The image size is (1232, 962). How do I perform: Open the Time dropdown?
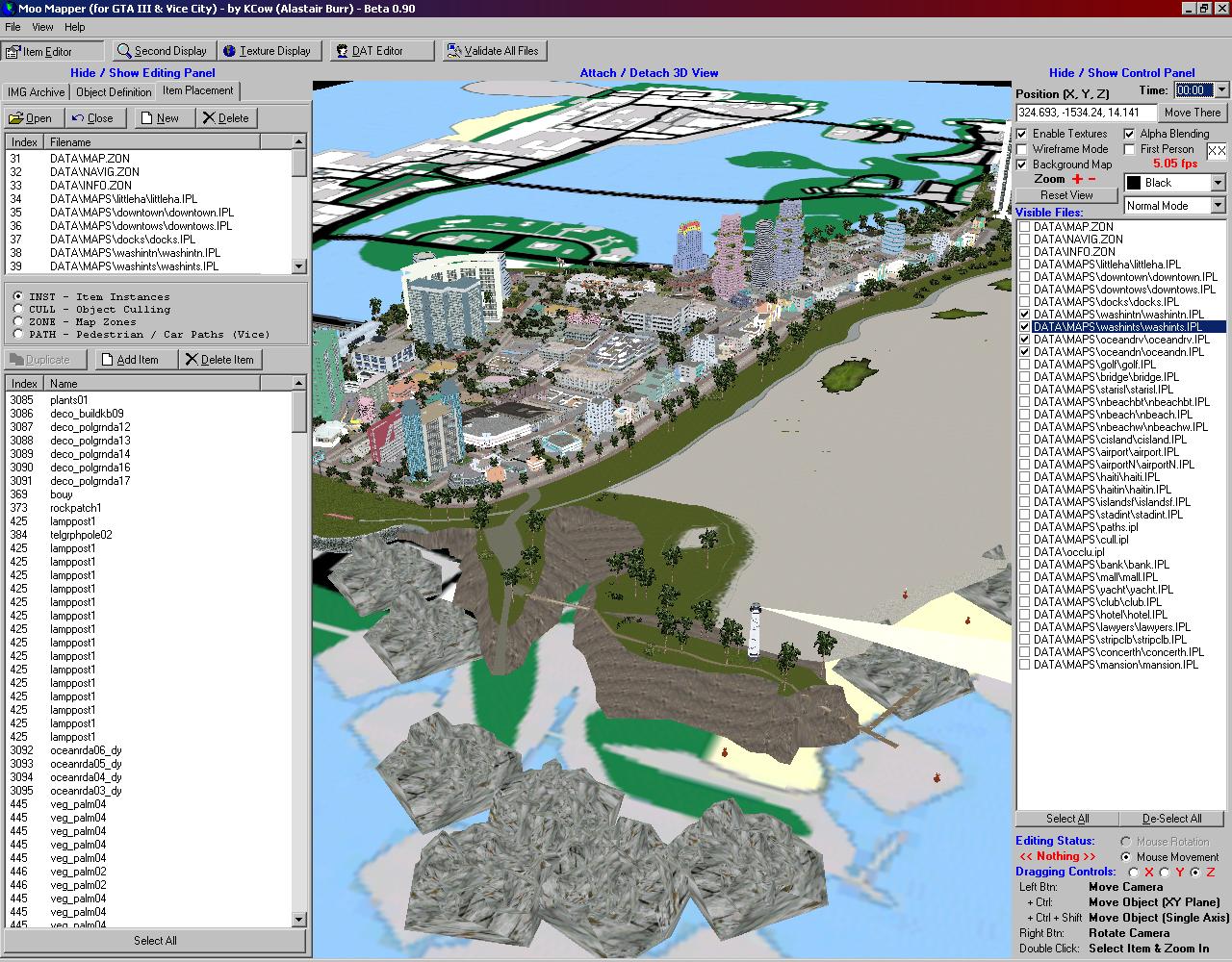point(1221,90)
